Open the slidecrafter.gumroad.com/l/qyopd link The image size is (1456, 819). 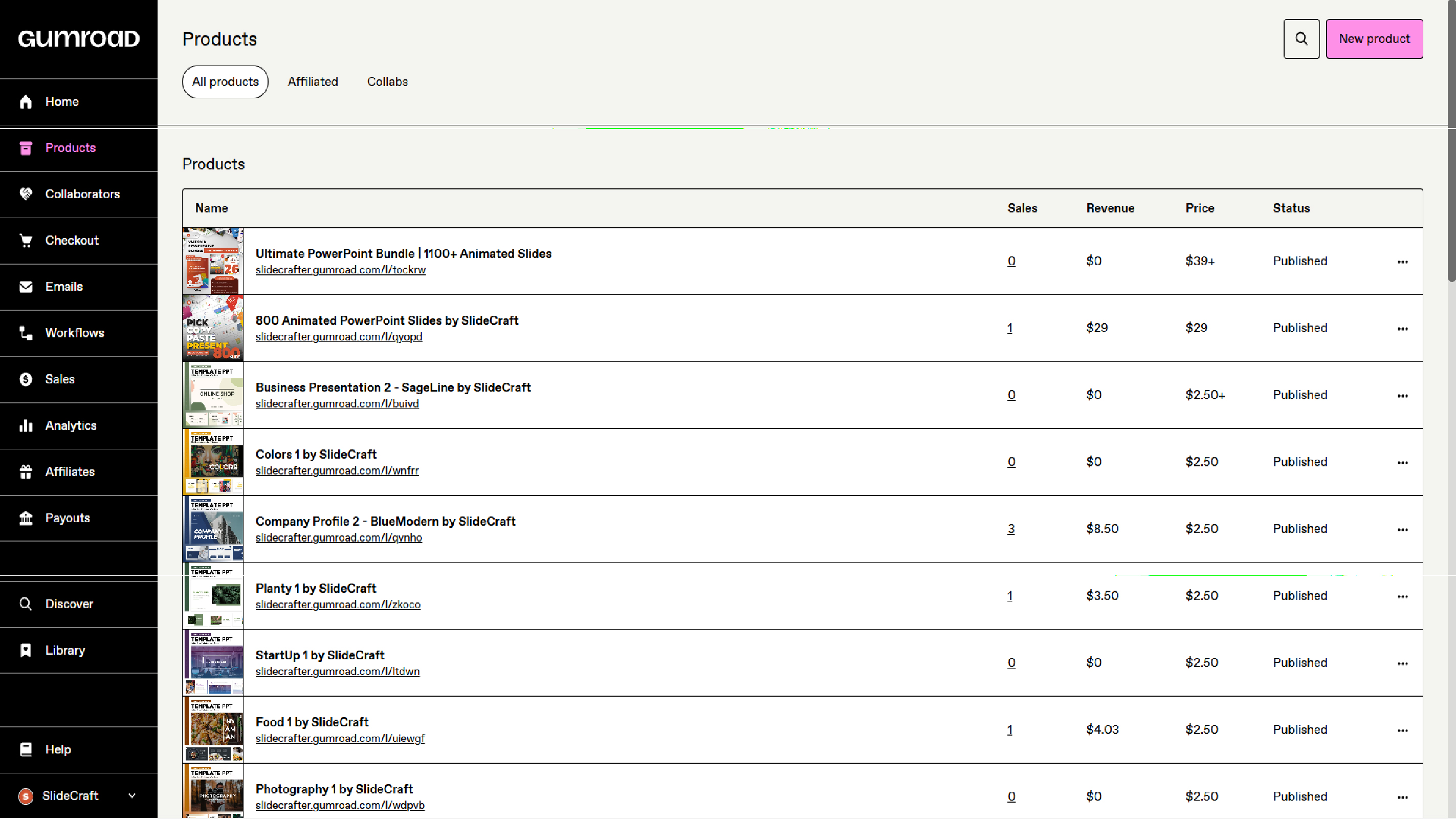[x=339, y=337]
